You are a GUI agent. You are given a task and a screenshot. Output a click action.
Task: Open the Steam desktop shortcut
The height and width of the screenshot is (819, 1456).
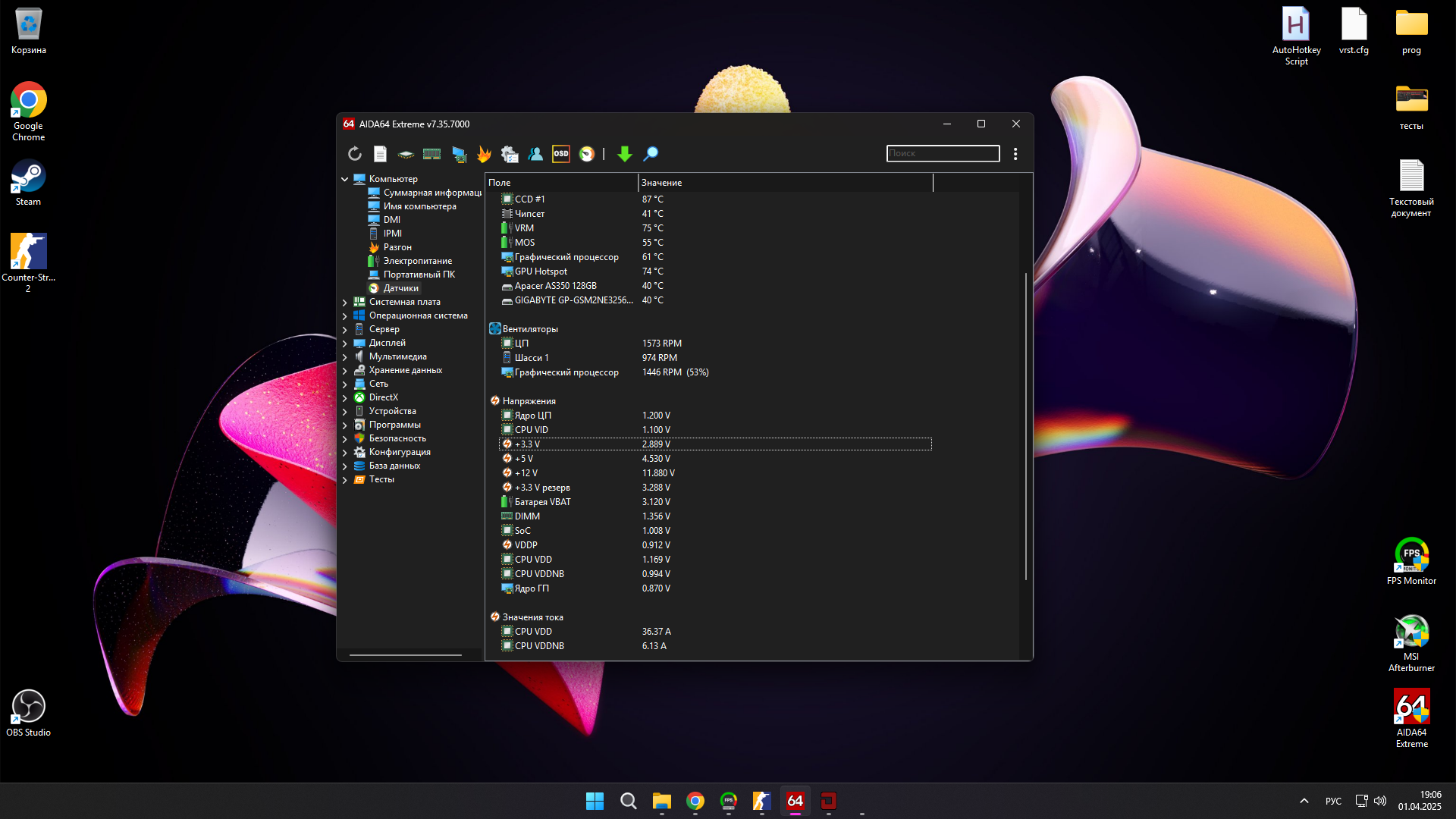point(28,183)
